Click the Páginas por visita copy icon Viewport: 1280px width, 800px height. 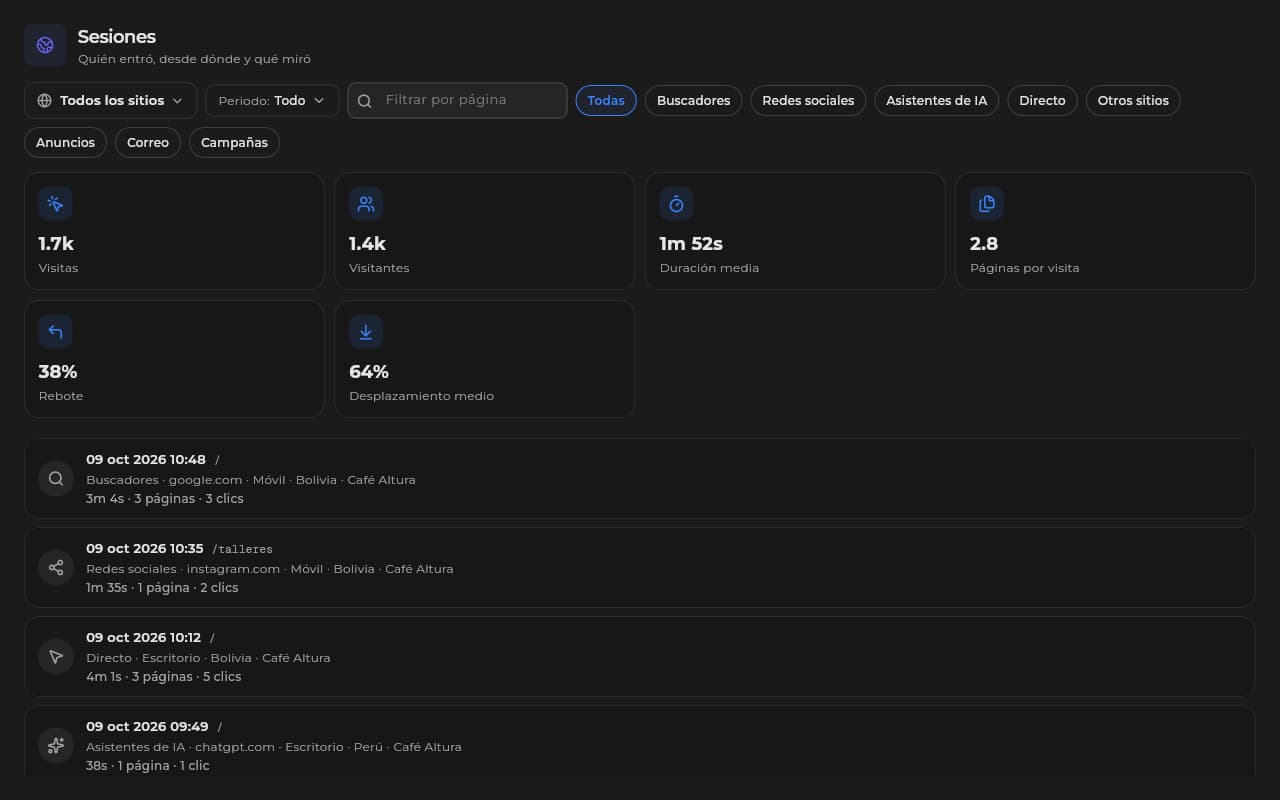(987, 204)
